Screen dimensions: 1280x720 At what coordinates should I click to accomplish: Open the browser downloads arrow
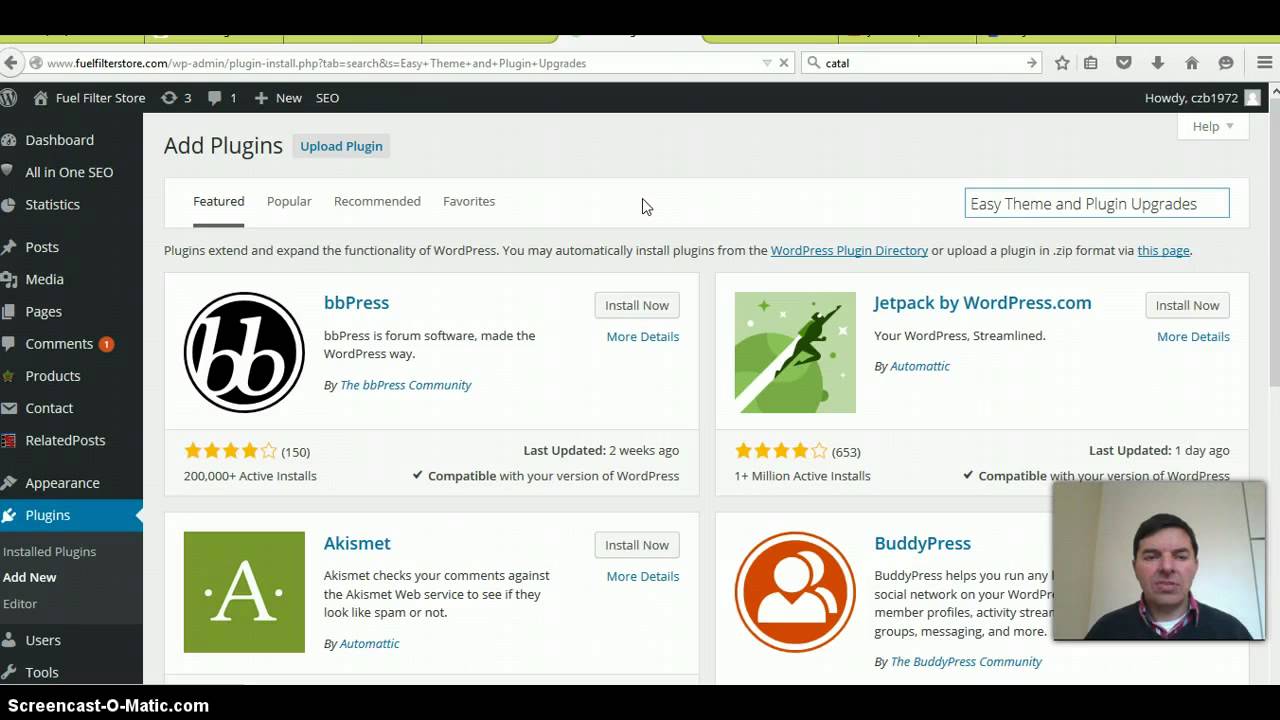1158,63
